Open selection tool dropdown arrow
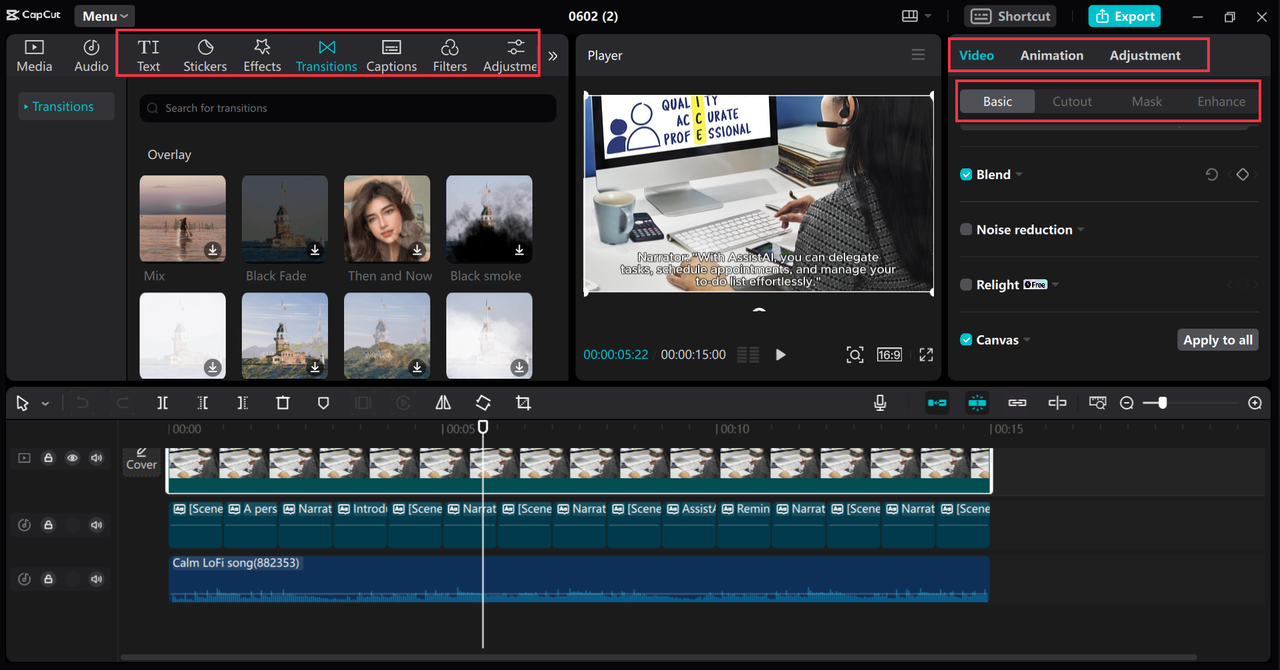Screen dimensions: 1280x670 [45, 404]
